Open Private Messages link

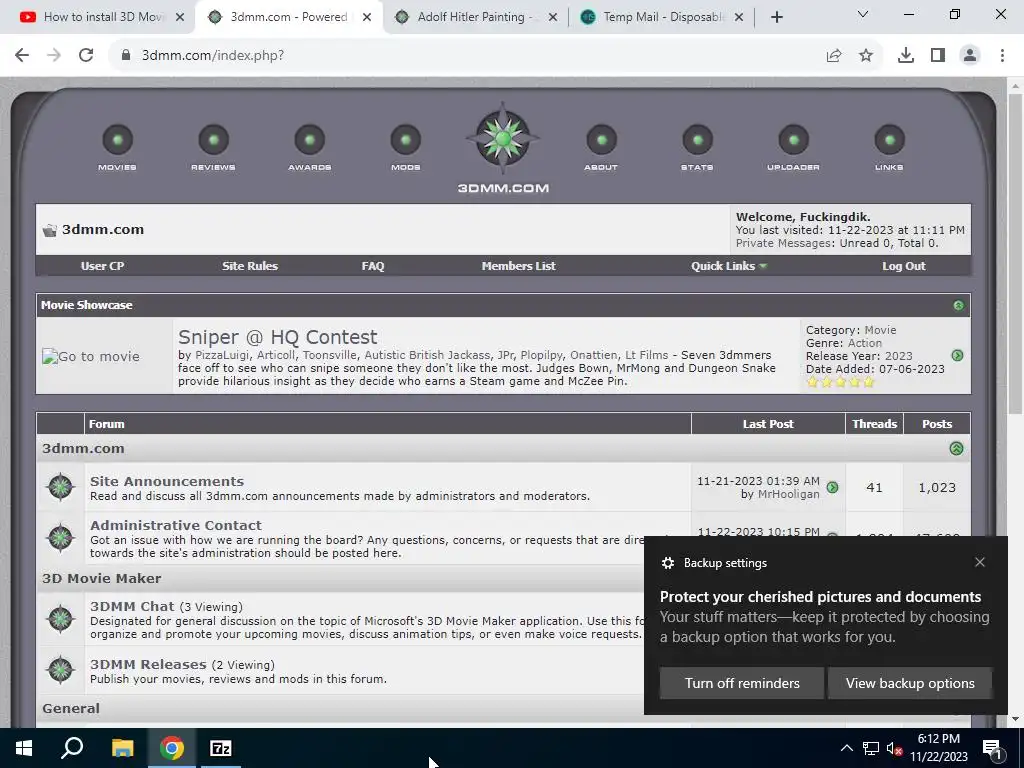point(784,243)
